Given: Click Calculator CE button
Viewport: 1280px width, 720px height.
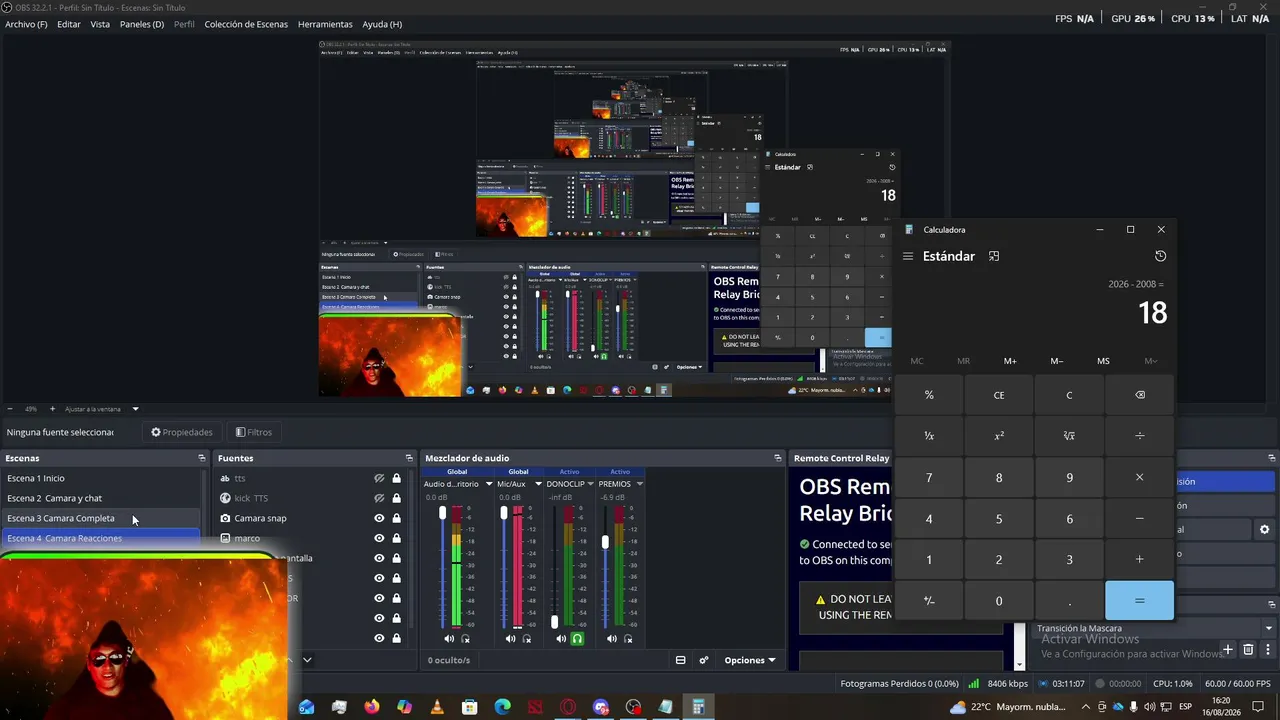Looking at the screenshot, I should coord(999,395).
